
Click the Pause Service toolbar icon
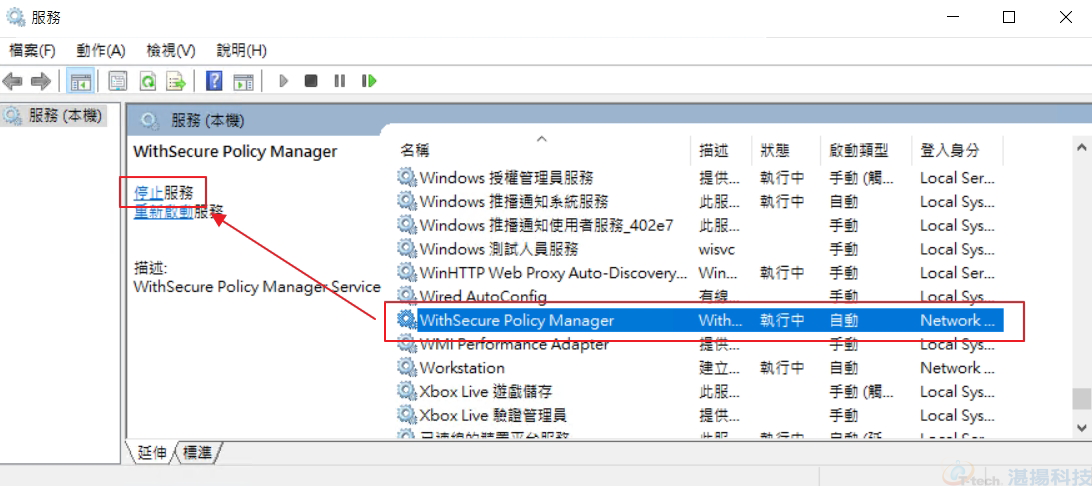[x=340, y=81]
